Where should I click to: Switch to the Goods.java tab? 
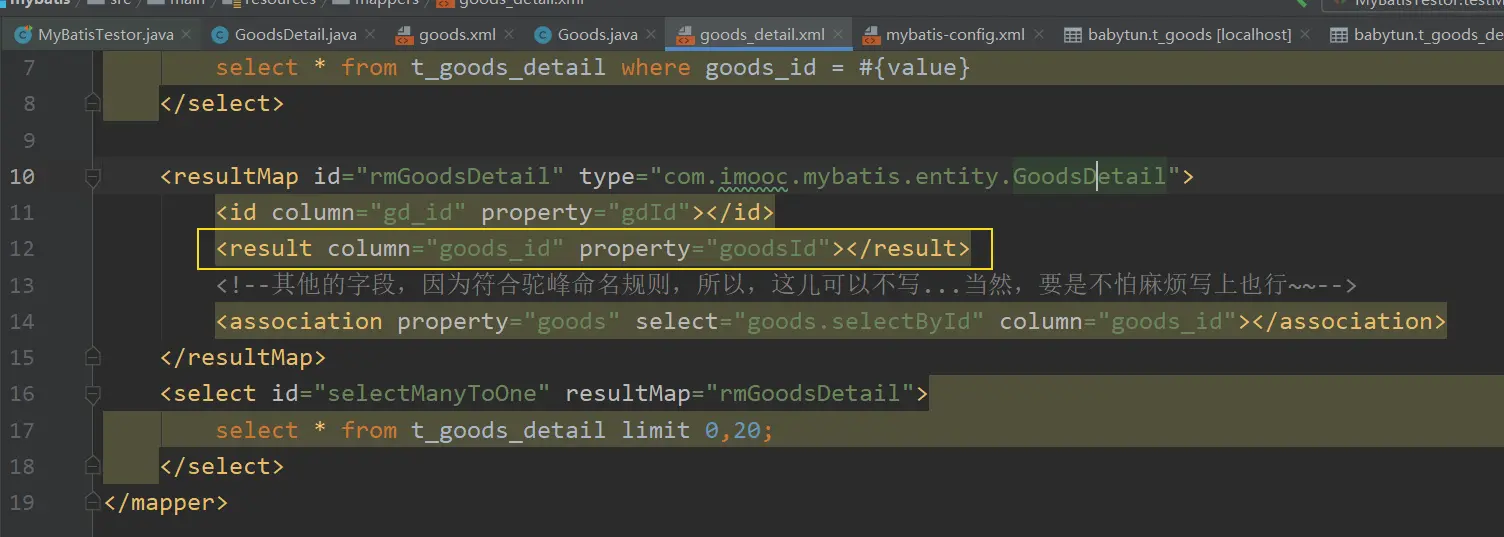tap(597, 35)
